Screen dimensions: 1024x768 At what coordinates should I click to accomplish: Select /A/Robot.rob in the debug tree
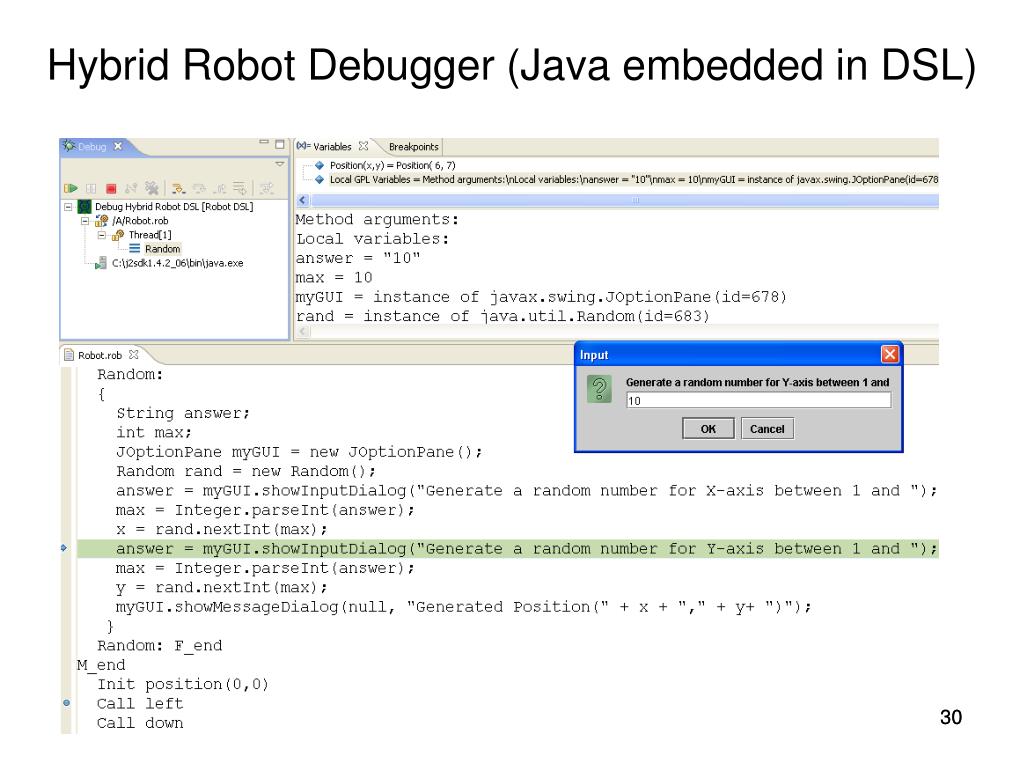coord(140,221)
